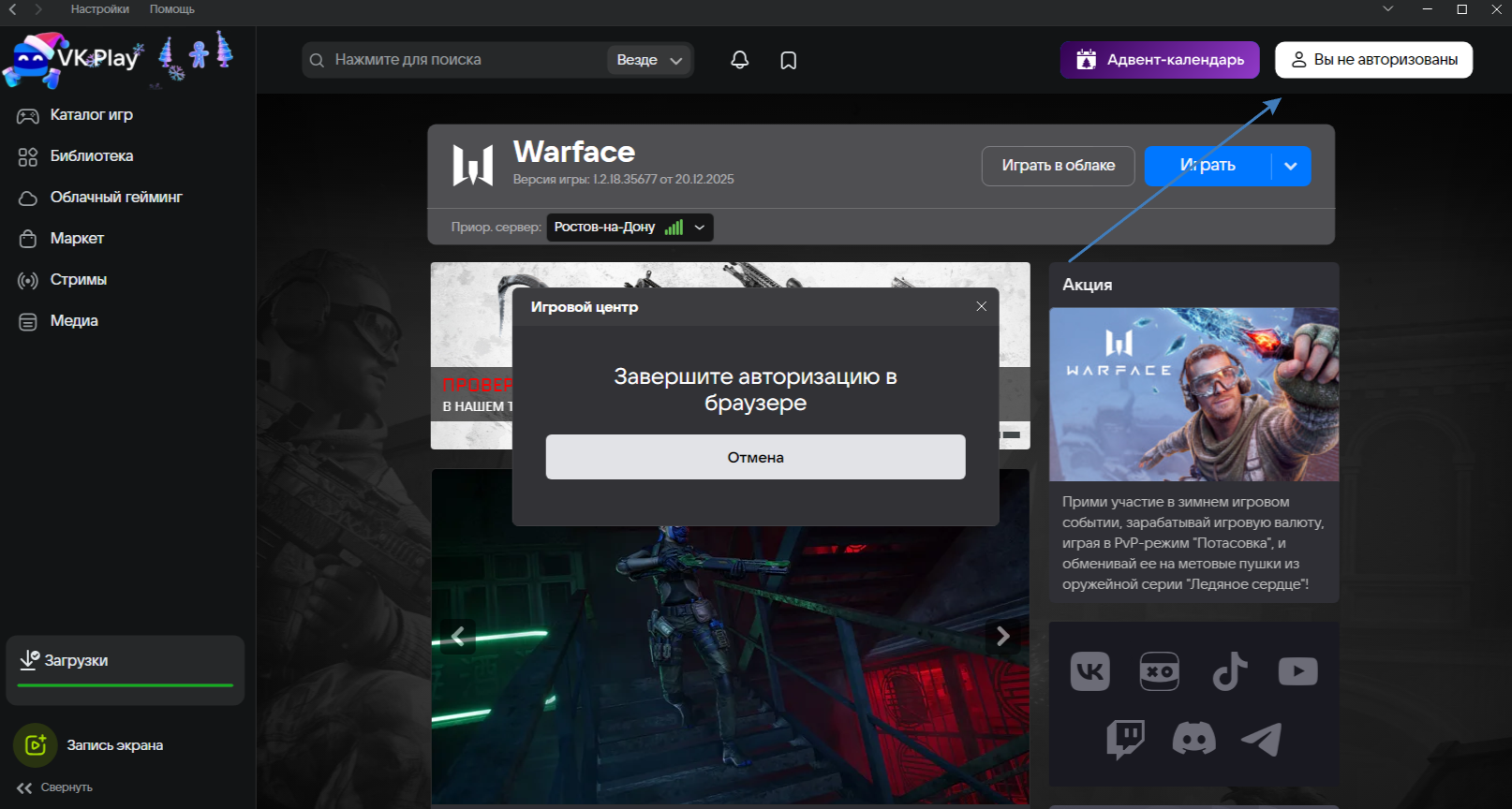1512x809 pixels.
Task: Open the Warface promo image under Акция
Action: pyautogui.click(x=1193, y=394)
